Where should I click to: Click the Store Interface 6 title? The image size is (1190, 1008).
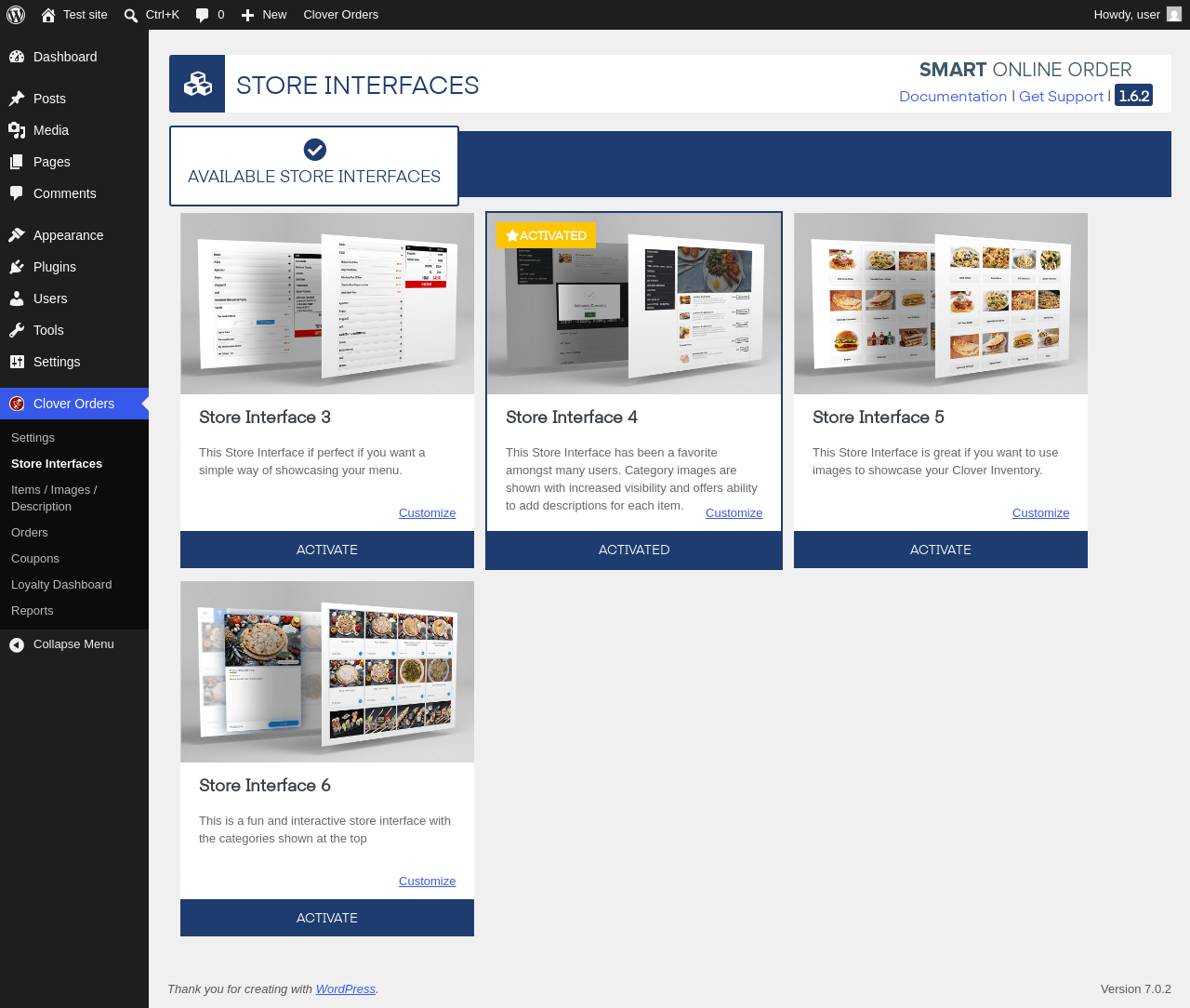pos(265,786)
